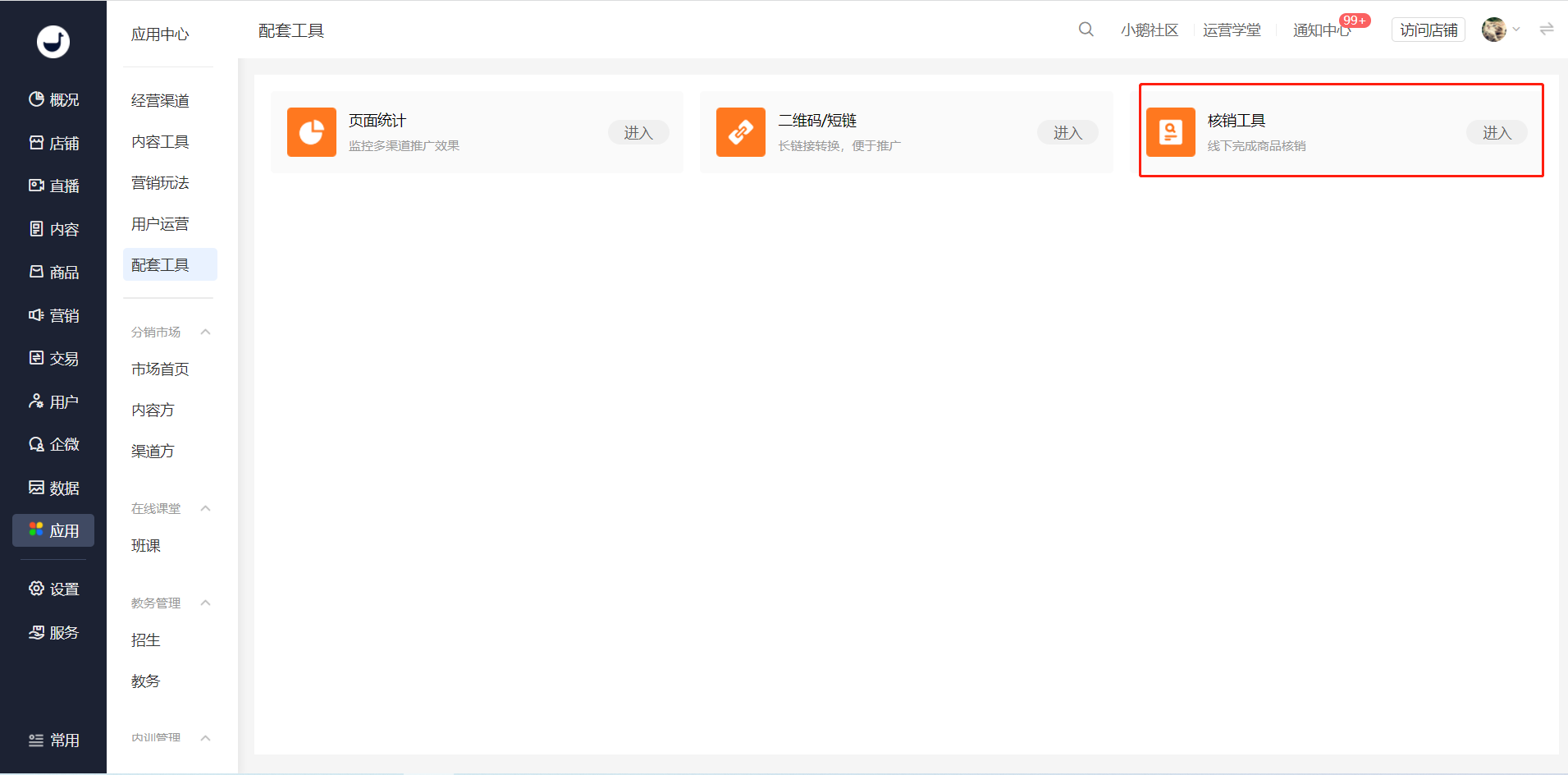This screenshot has width=1568, height=775.
Task: Collapse the 内训管理 group
Action: point(206,737)
